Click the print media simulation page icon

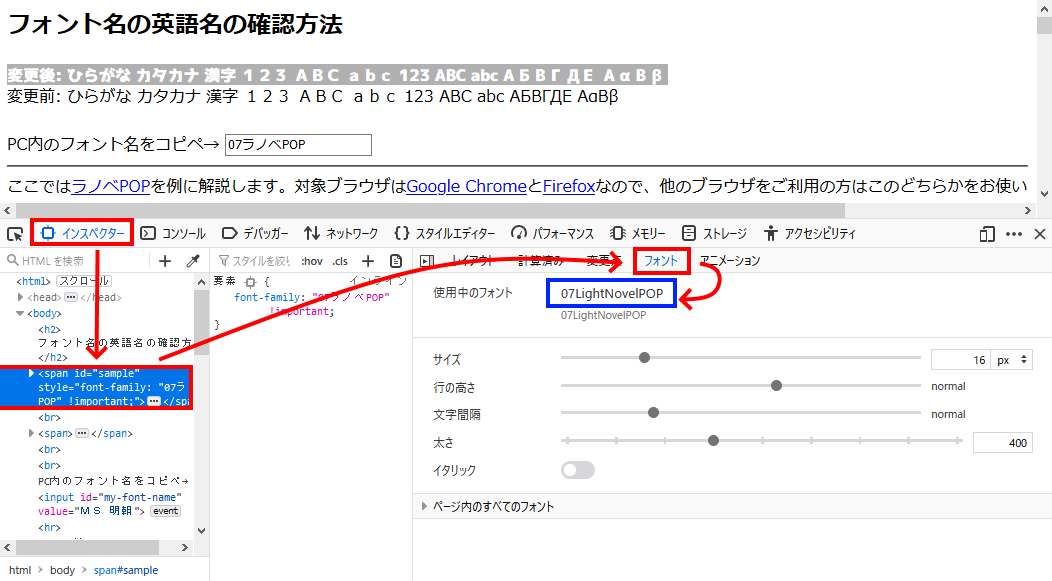pos(396,261)
